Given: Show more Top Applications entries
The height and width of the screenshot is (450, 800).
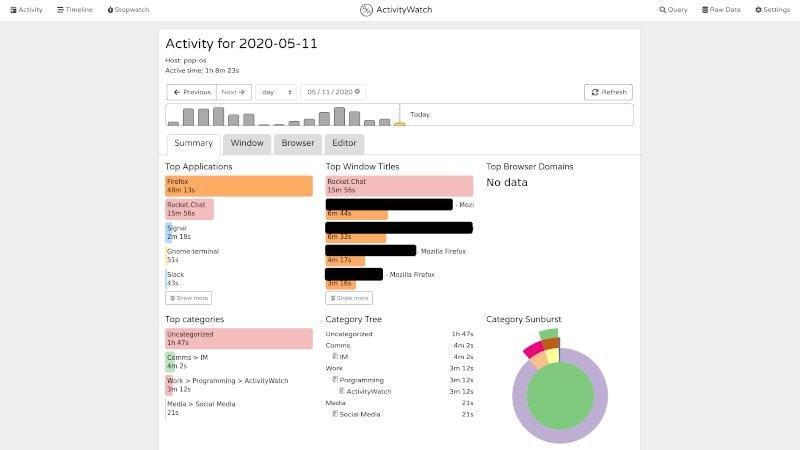Looking at the screenshot, I should coord(188,298).
